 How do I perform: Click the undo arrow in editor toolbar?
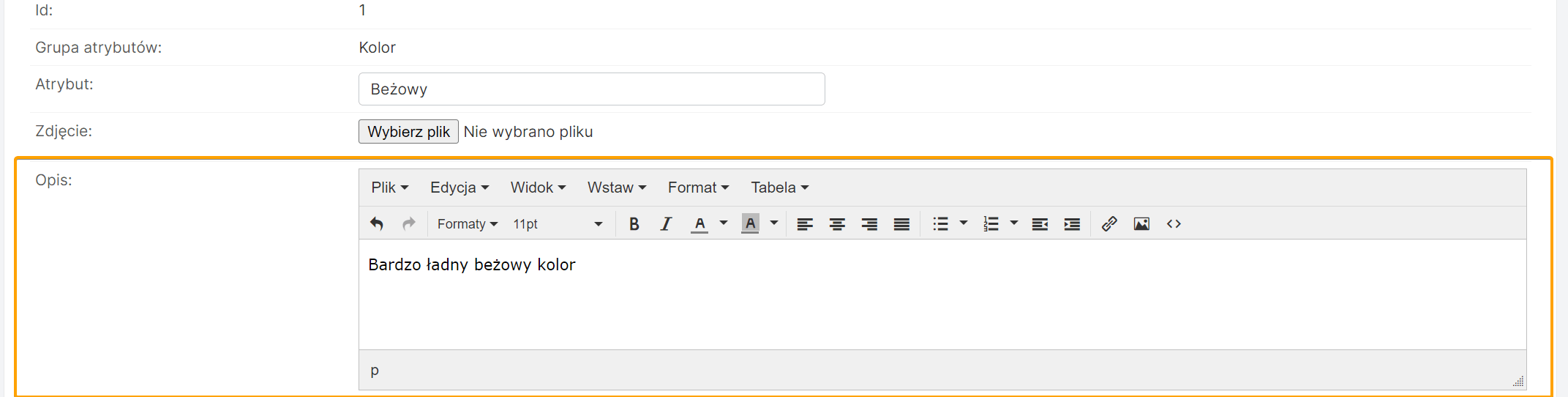point(377,224)
